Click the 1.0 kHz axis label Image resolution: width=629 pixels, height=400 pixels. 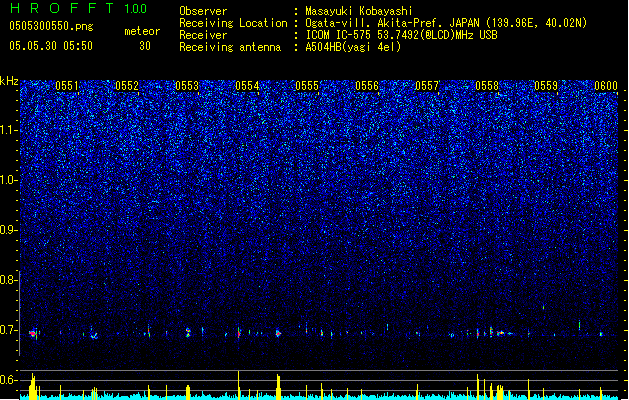click(x=8, y=180)
